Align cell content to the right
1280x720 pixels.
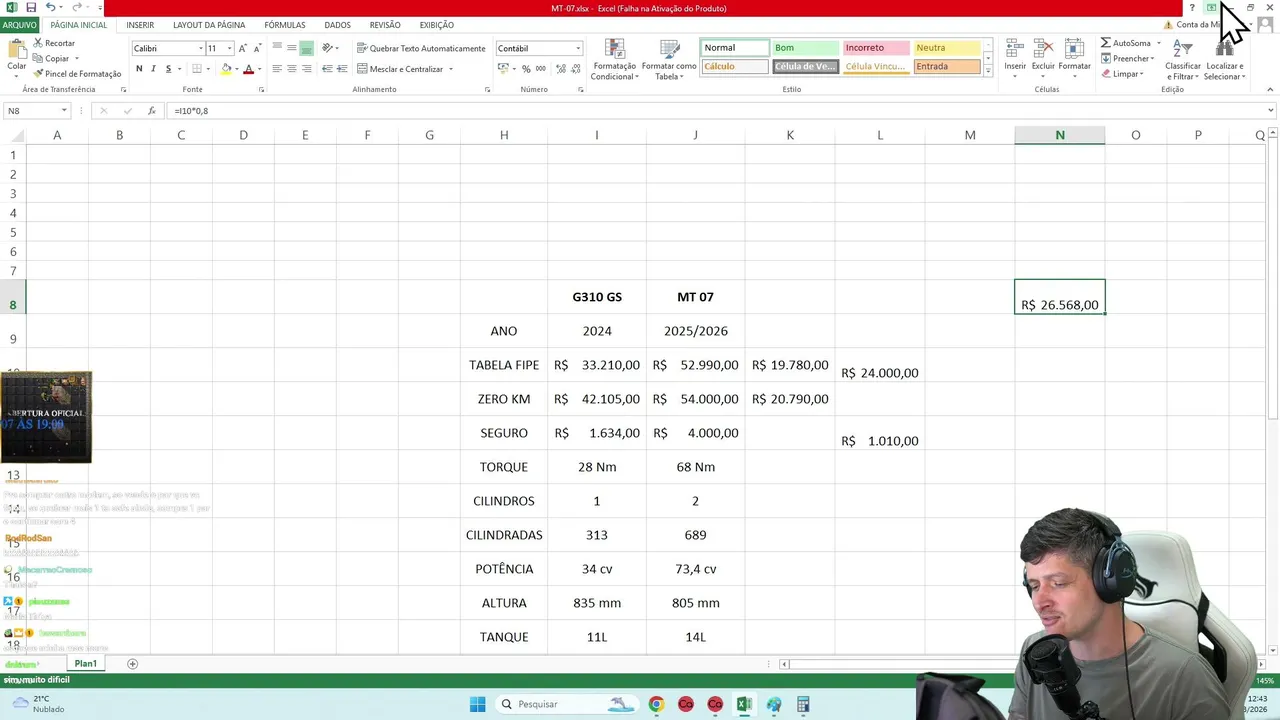click(307, 69)
